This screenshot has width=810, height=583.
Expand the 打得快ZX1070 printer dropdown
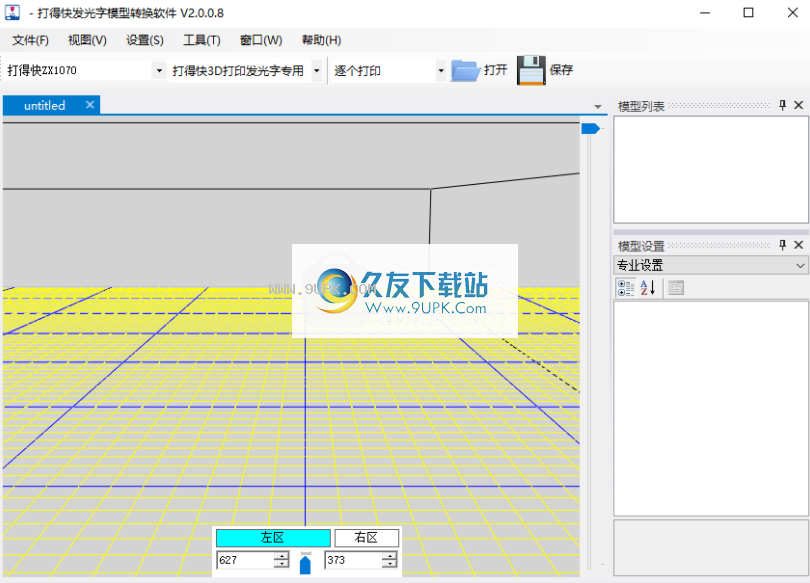[159, 70]
